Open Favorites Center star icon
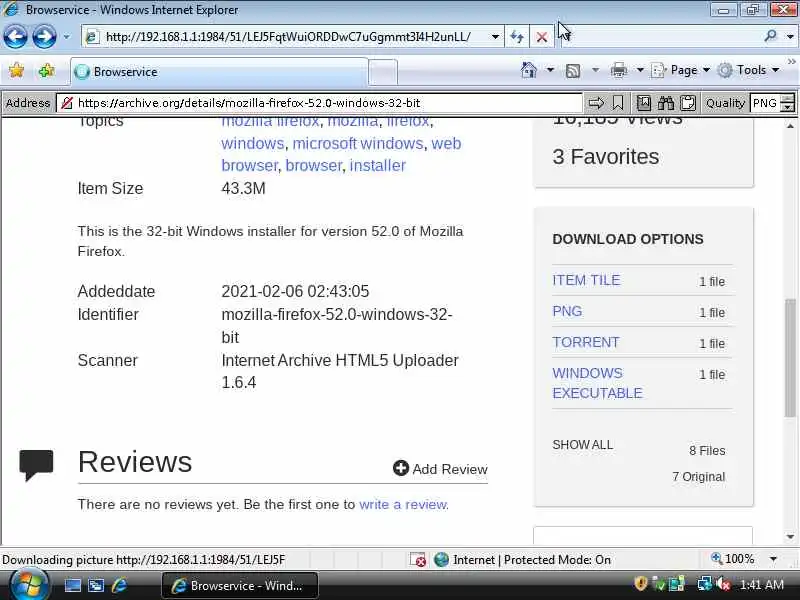 [16, 70]
